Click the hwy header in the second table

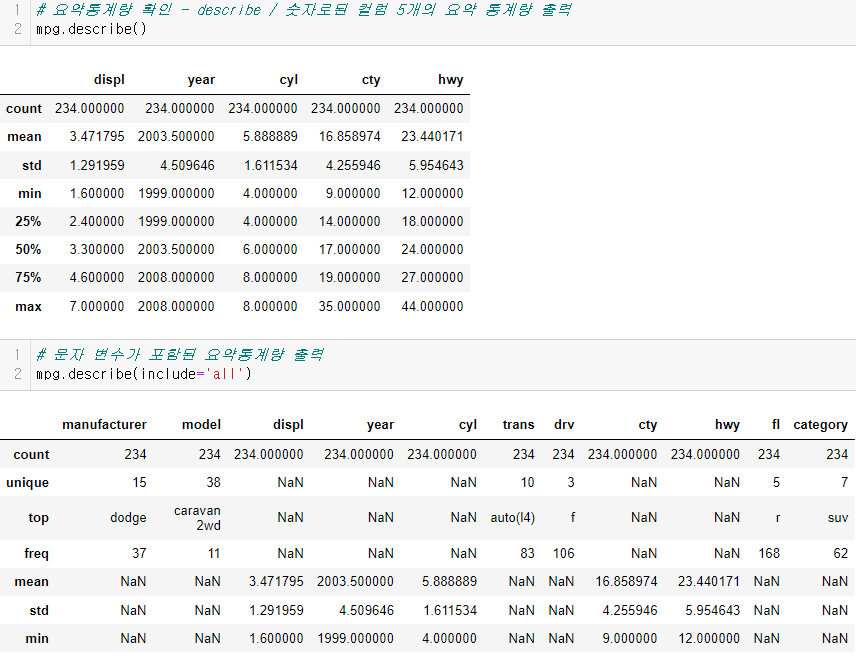tap(727, 425)
